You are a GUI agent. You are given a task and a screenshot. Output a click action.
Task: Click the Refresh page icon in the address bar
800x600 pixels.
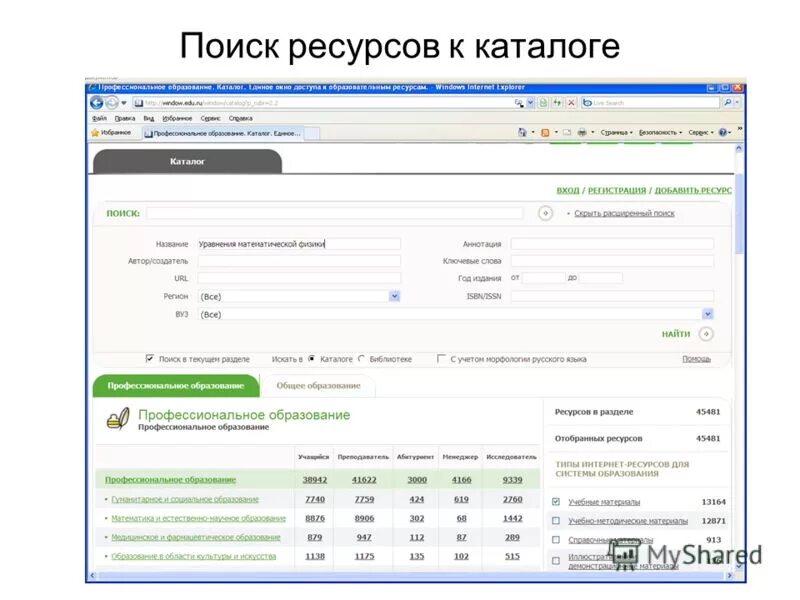558,103
